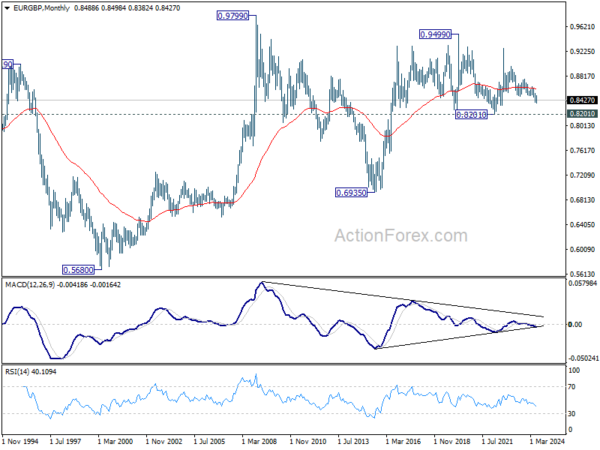Click the 1 Mar 2016 date label
Viewport: 600px width, 450px height.
pyautogui.click(x=403, y=442)
